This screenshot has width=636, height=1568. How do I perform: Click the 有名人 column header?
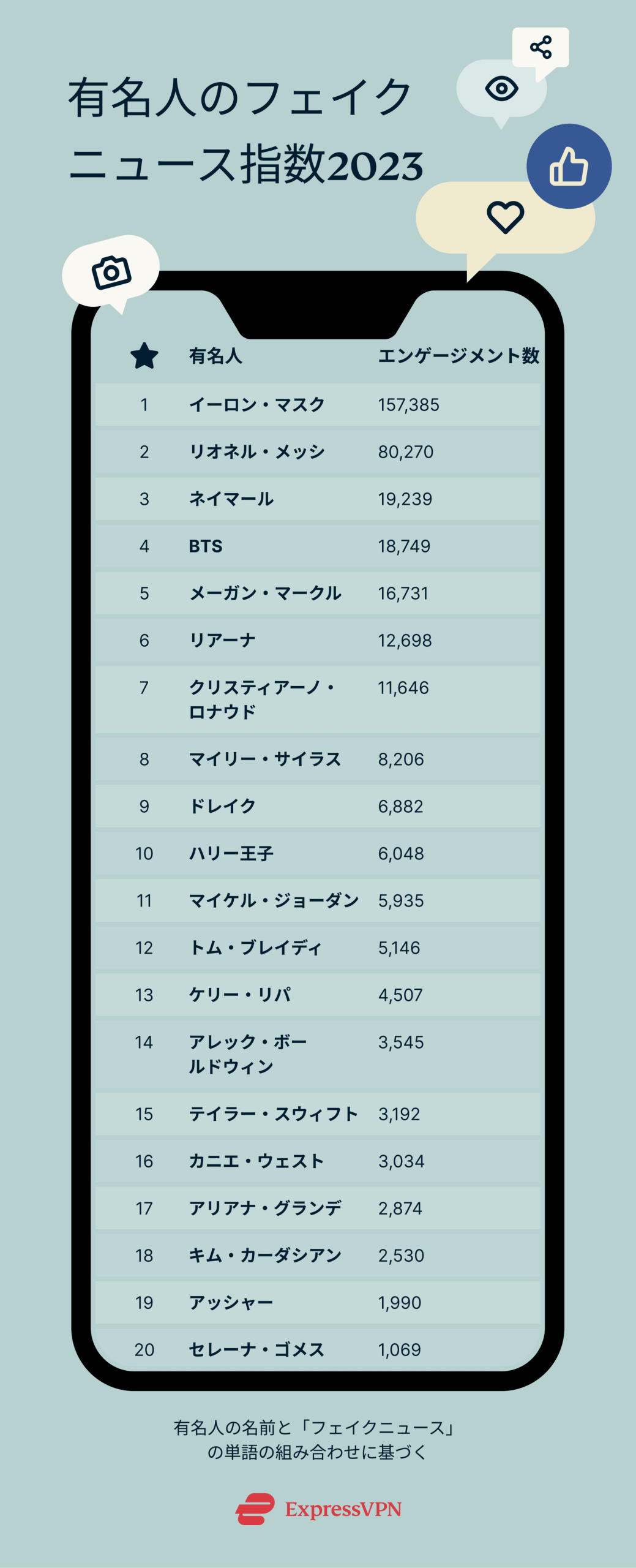click(215, 356)
